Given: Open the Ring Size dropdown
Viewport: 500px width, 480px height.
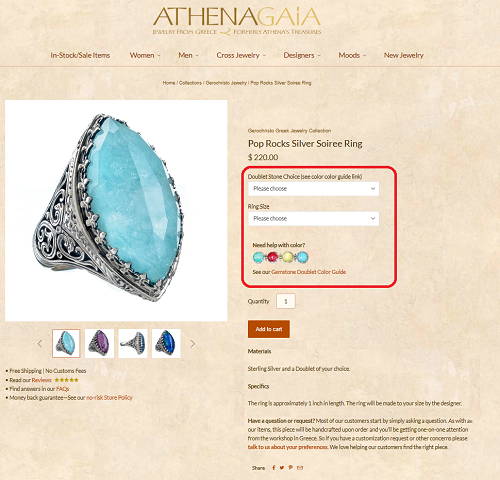Looking at the screenshot, I should pos(314,219).
